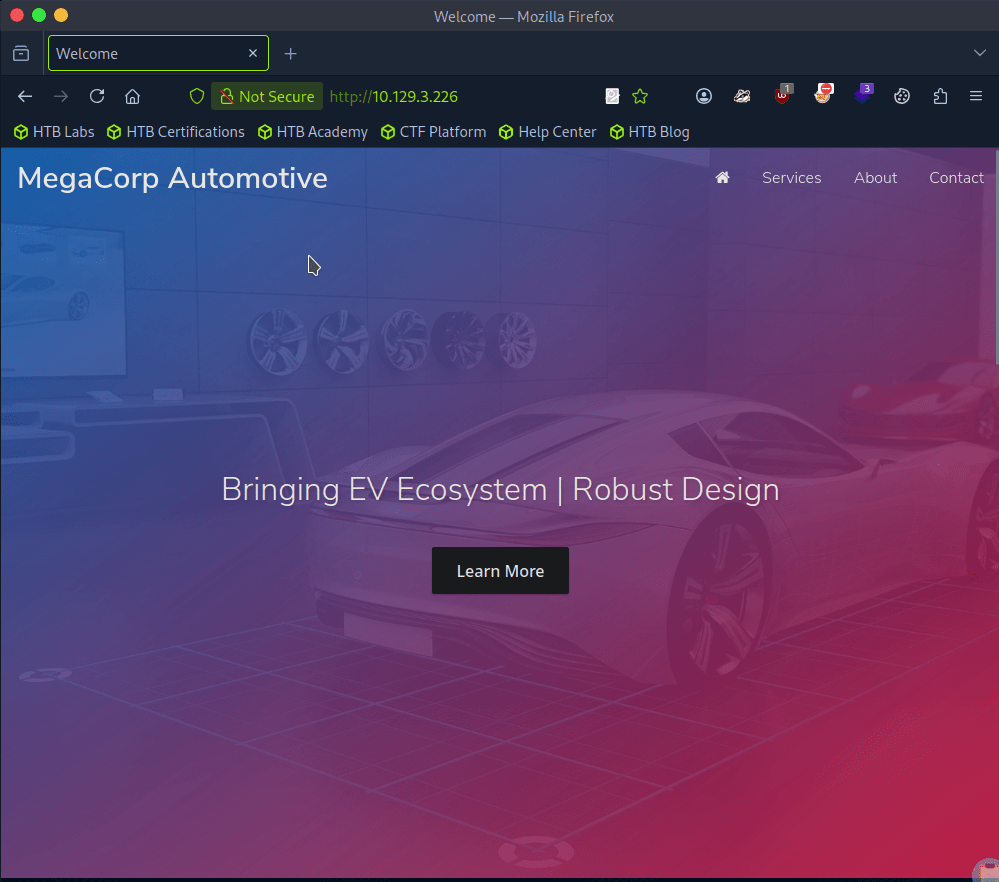This screenshot has height=882, width=999.
Task: Open the cookie editor extension
Action: (x=902, y=96)
